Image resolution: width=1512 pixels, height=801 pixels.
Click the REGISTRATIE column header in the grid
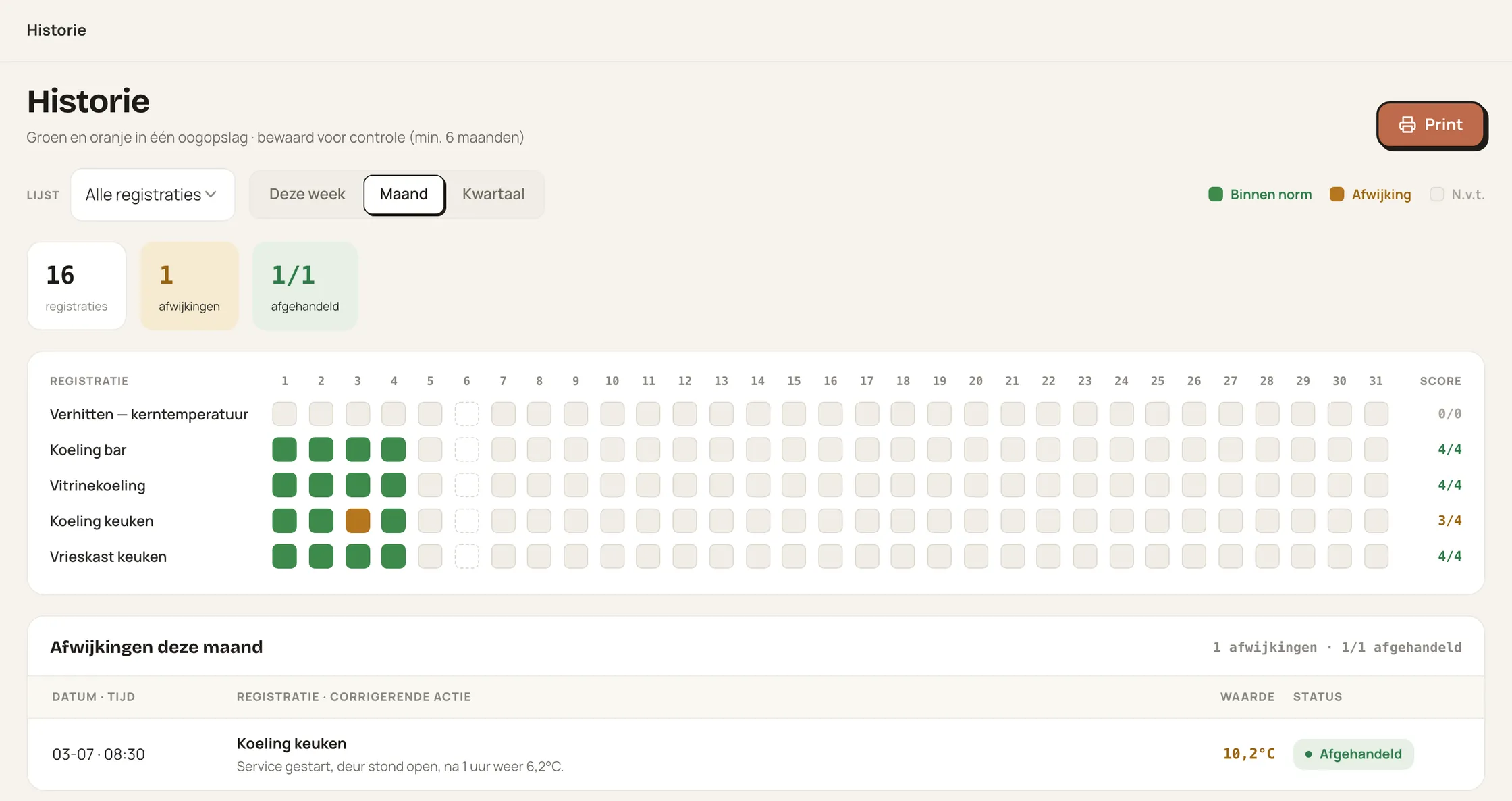tap(89, 381)
